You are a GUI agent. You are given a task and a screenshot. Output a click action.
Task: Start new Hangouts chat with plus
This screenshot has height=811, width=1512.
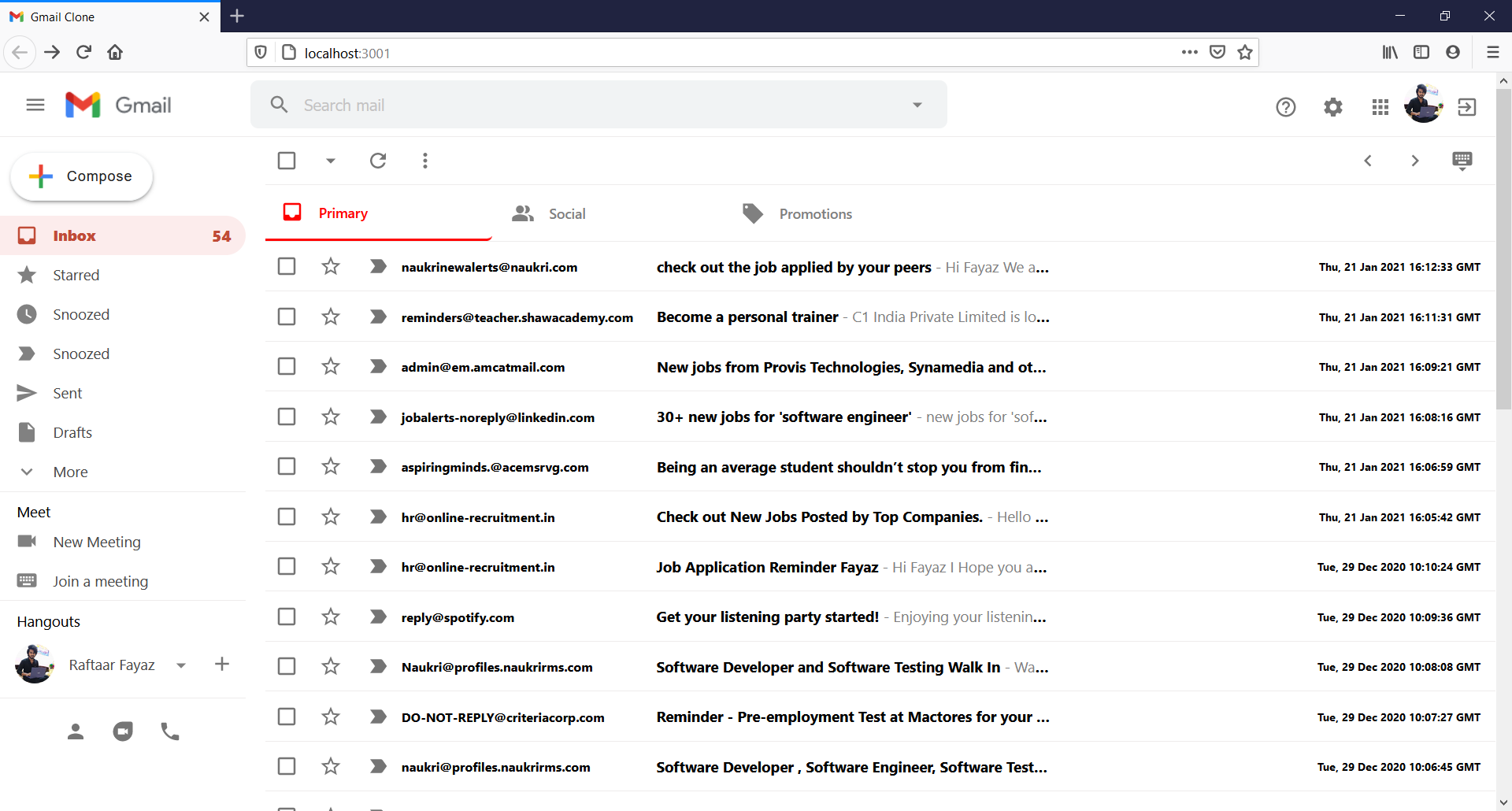coord(222,665)
